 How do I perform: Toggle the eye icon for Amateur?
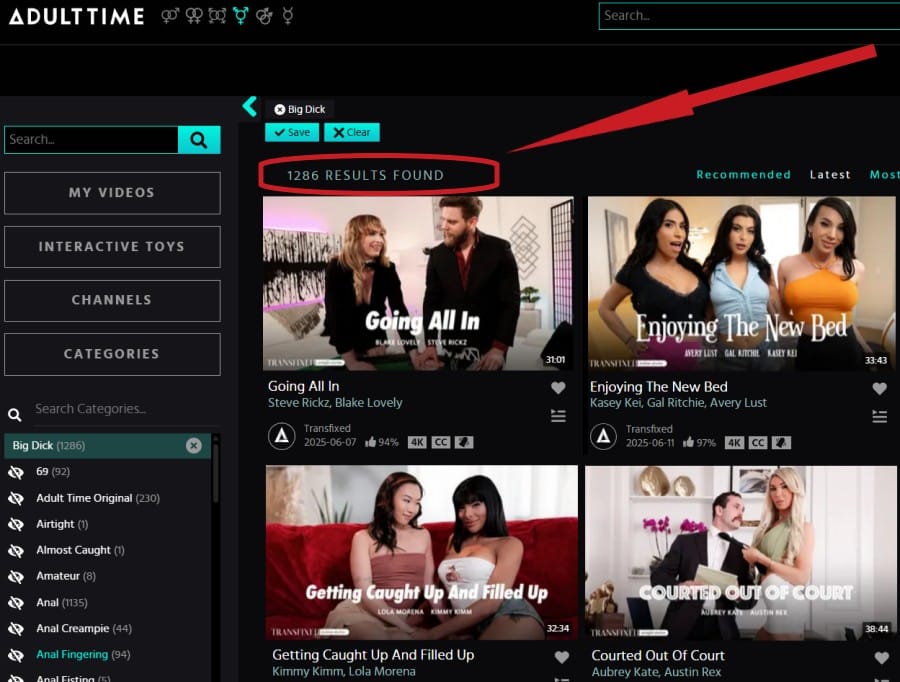coord(16,576)
